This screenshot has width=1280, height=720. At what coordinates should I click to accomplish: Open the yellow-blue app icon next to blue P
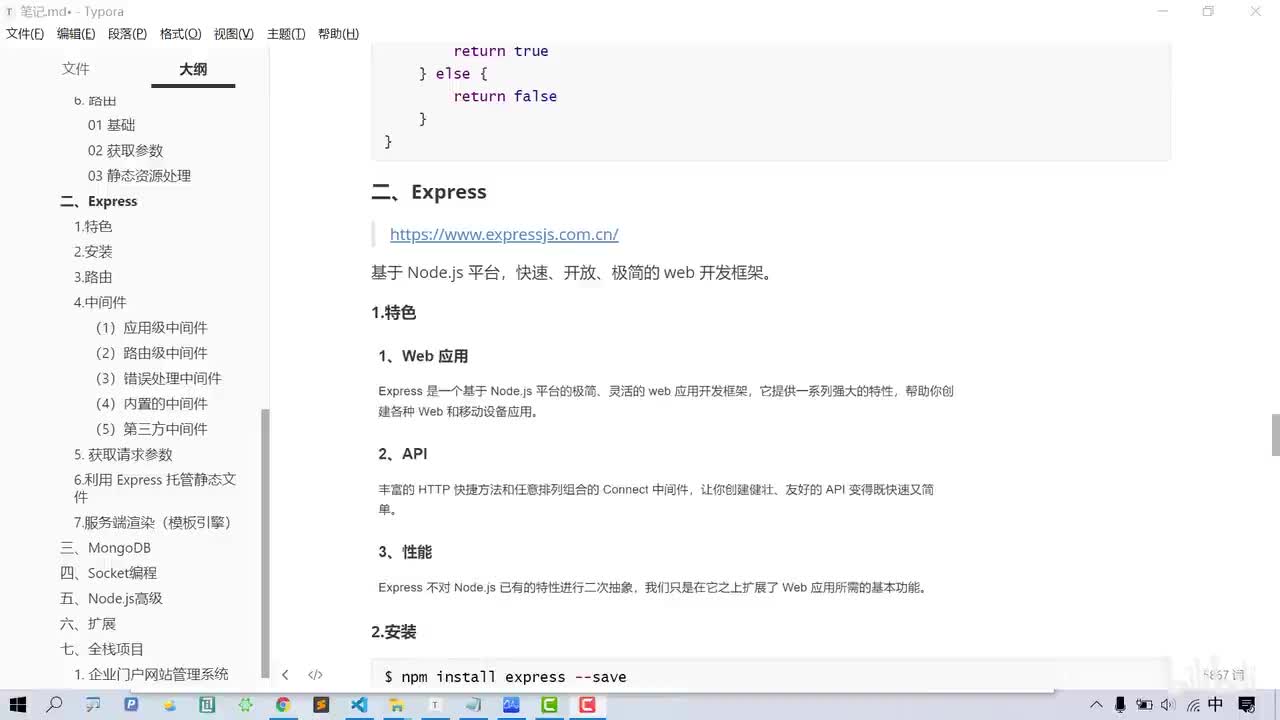pyautogui.click(x=169, y=705)
